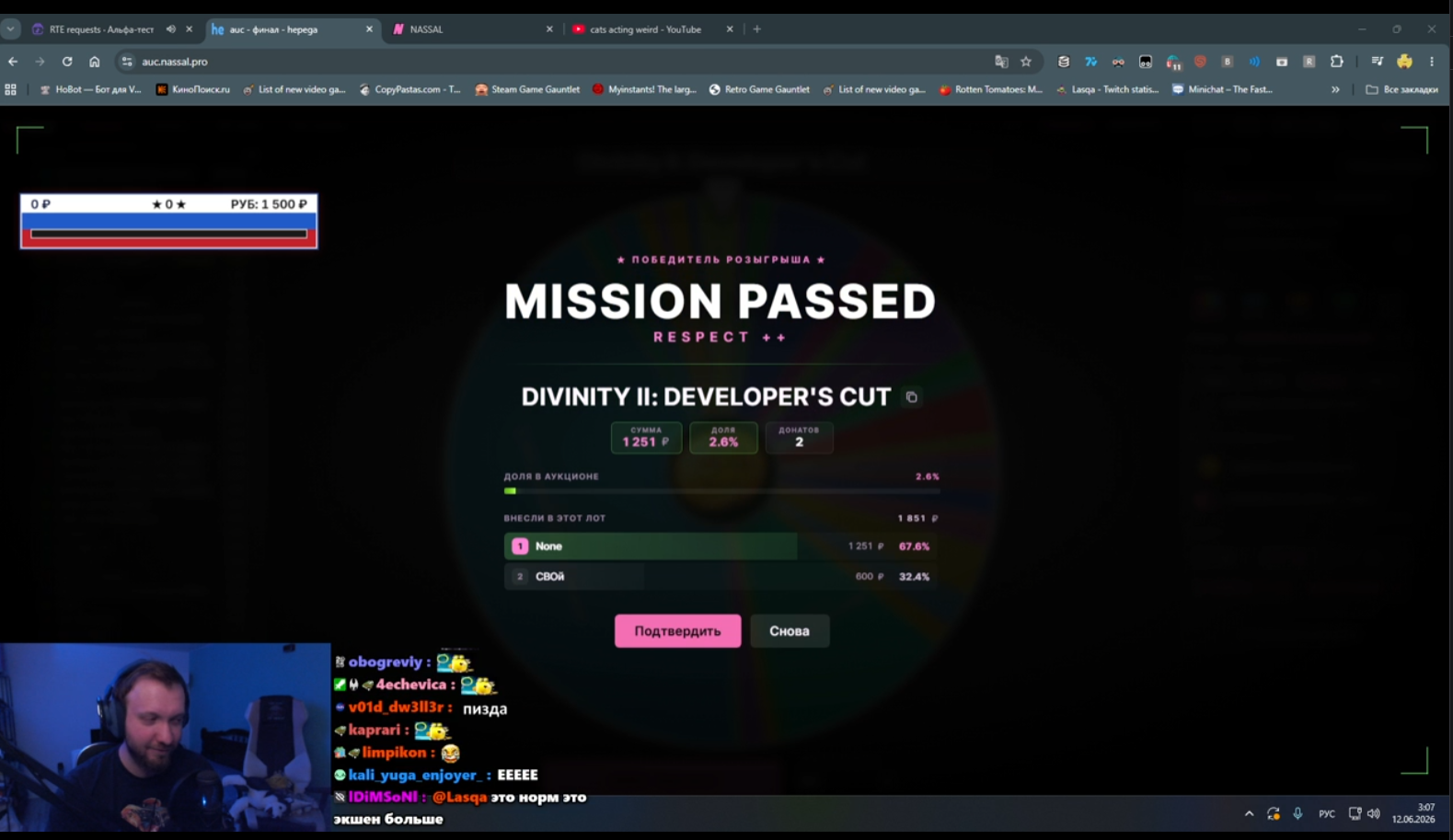Open the taskbar clock showing 3:07
Screen dimensions: 1453x840
tap(1413, 813)
